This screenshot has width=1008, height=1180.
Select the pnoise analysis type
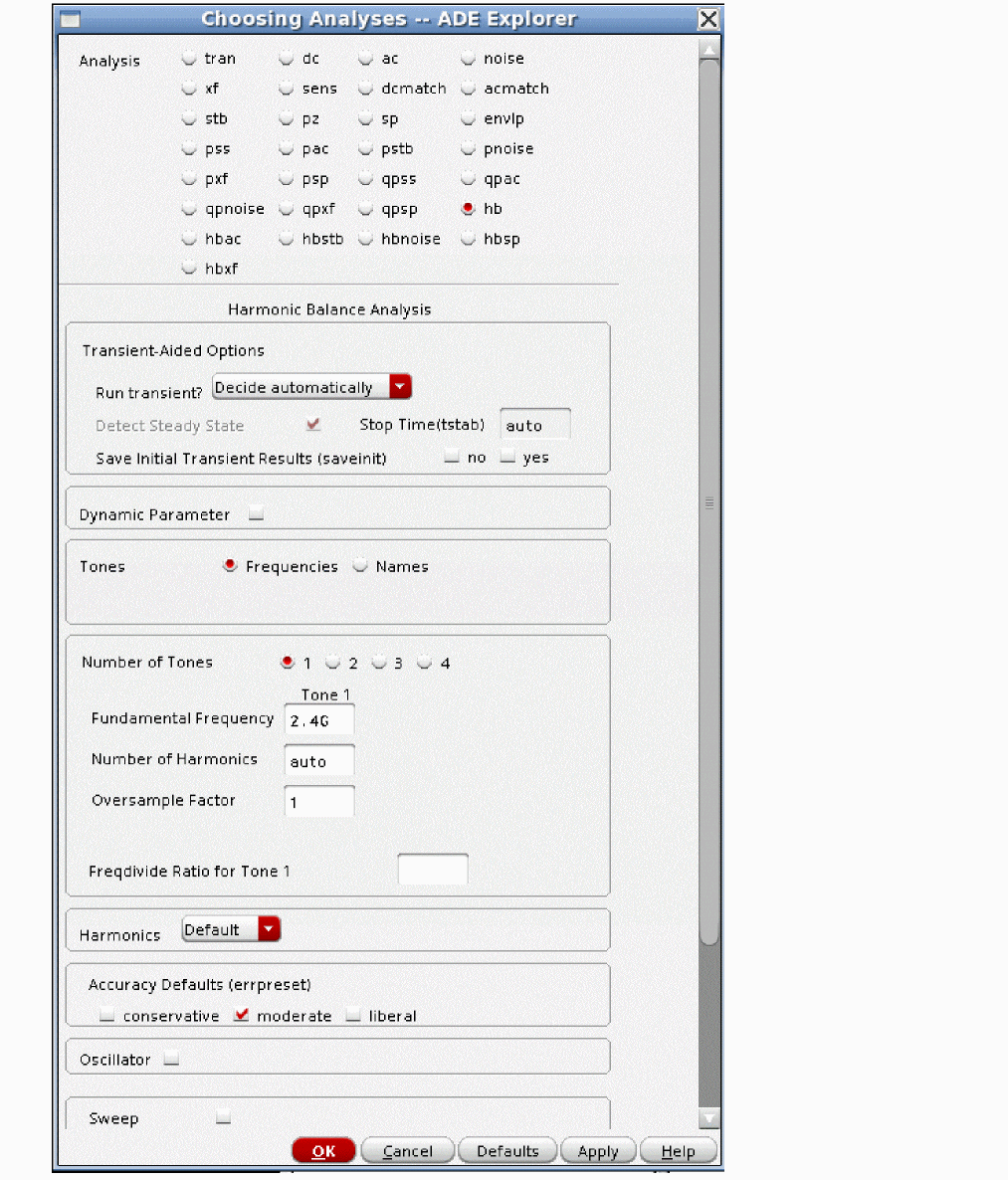pyautogui.click(x=468, y=149)
